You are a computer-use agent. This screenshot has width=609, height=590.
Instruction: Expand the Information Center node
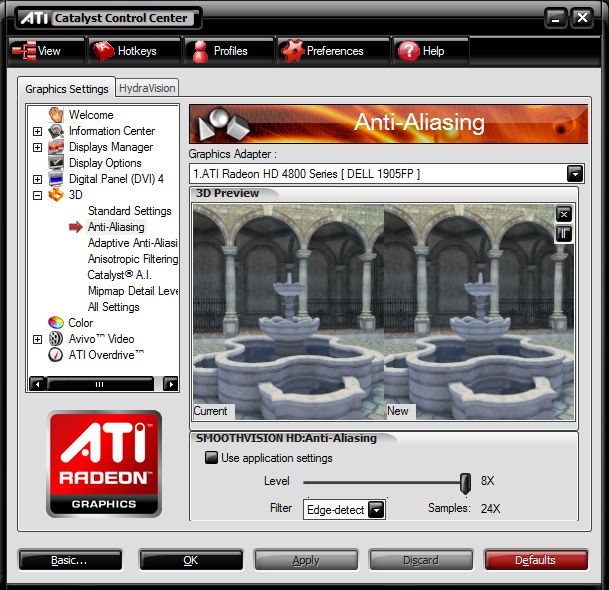coord(37,131)
